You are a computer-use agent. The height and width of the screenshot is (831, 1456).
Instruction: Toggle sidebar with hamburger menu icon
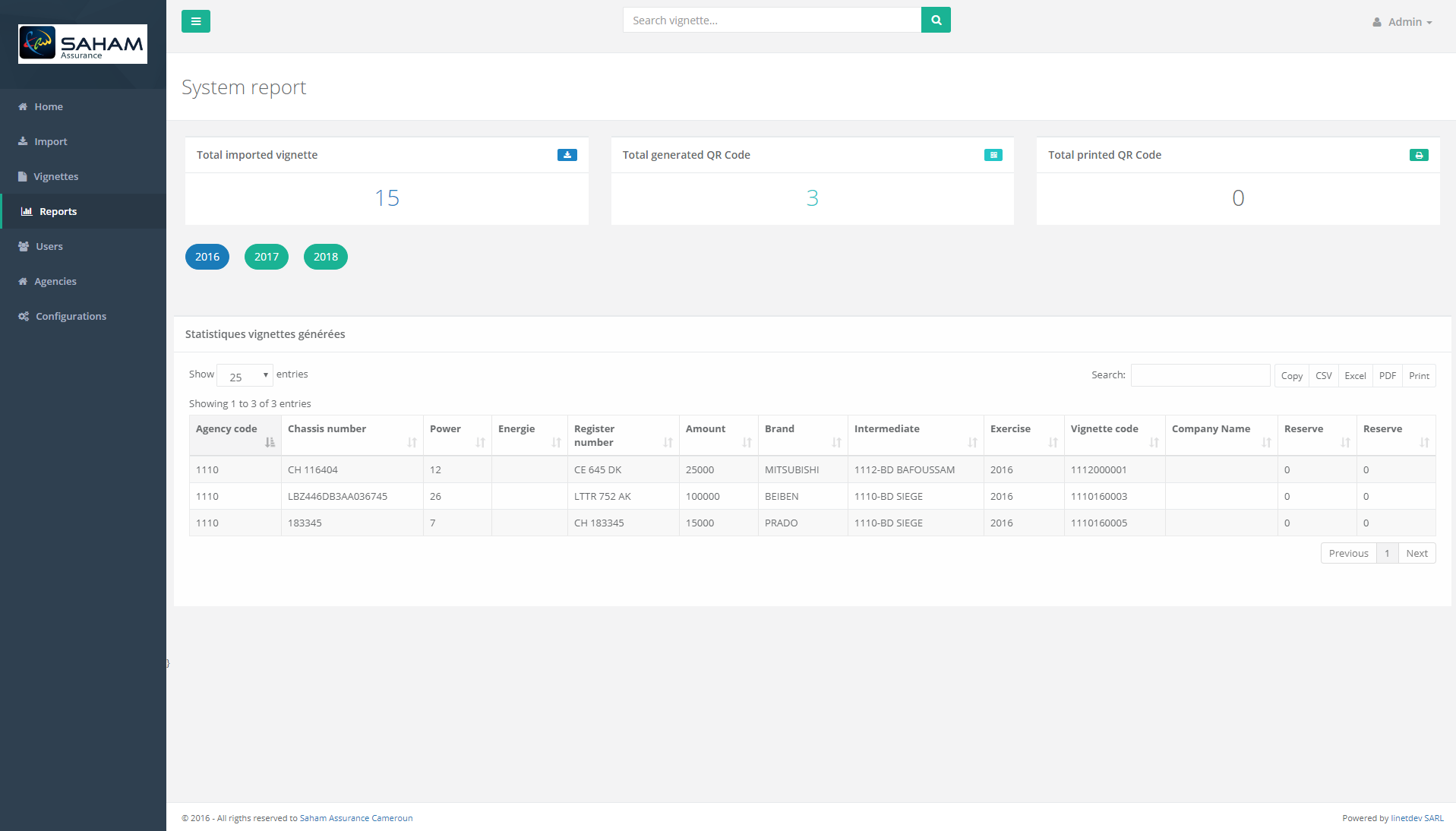195,21
